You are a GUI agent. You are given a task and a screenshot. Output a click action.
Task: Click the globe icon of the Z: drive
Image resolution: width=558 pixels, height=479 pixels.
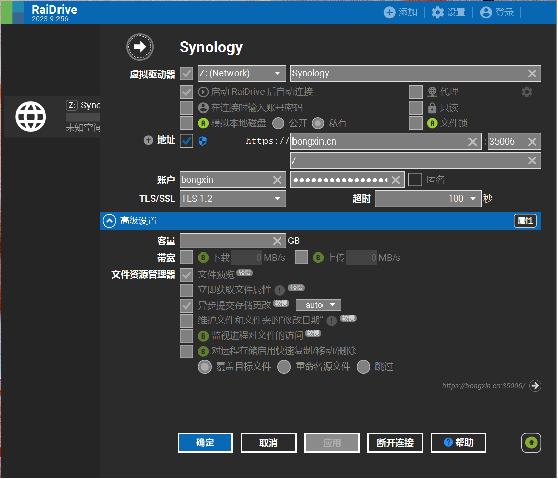[x=31, y=117]
